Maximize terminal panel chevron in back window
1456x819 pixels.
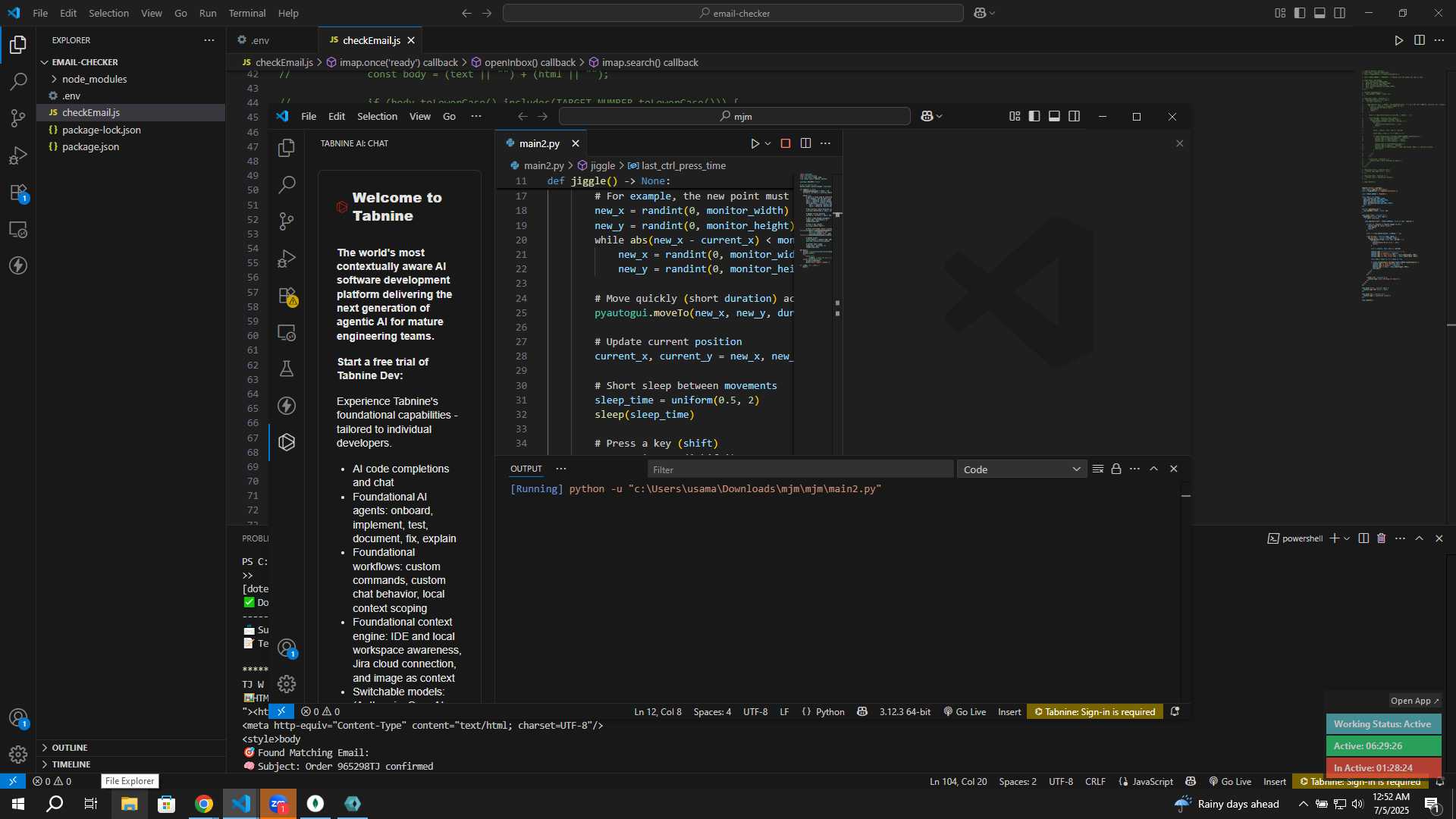pyautogui.click(x=1419, y=538)
